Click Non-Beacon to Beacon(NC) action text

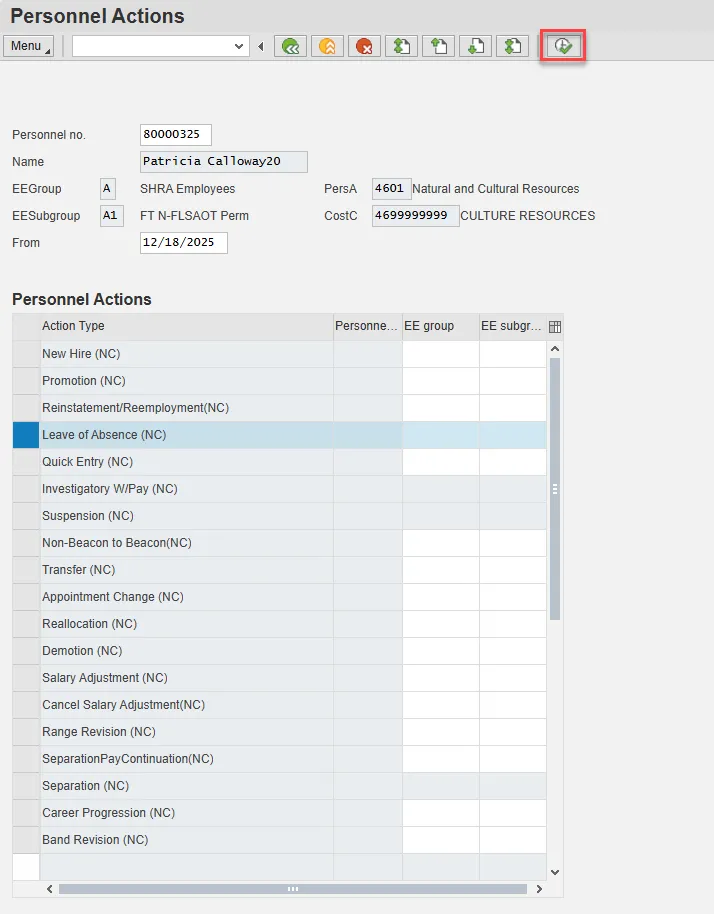[x=117, y=543]
